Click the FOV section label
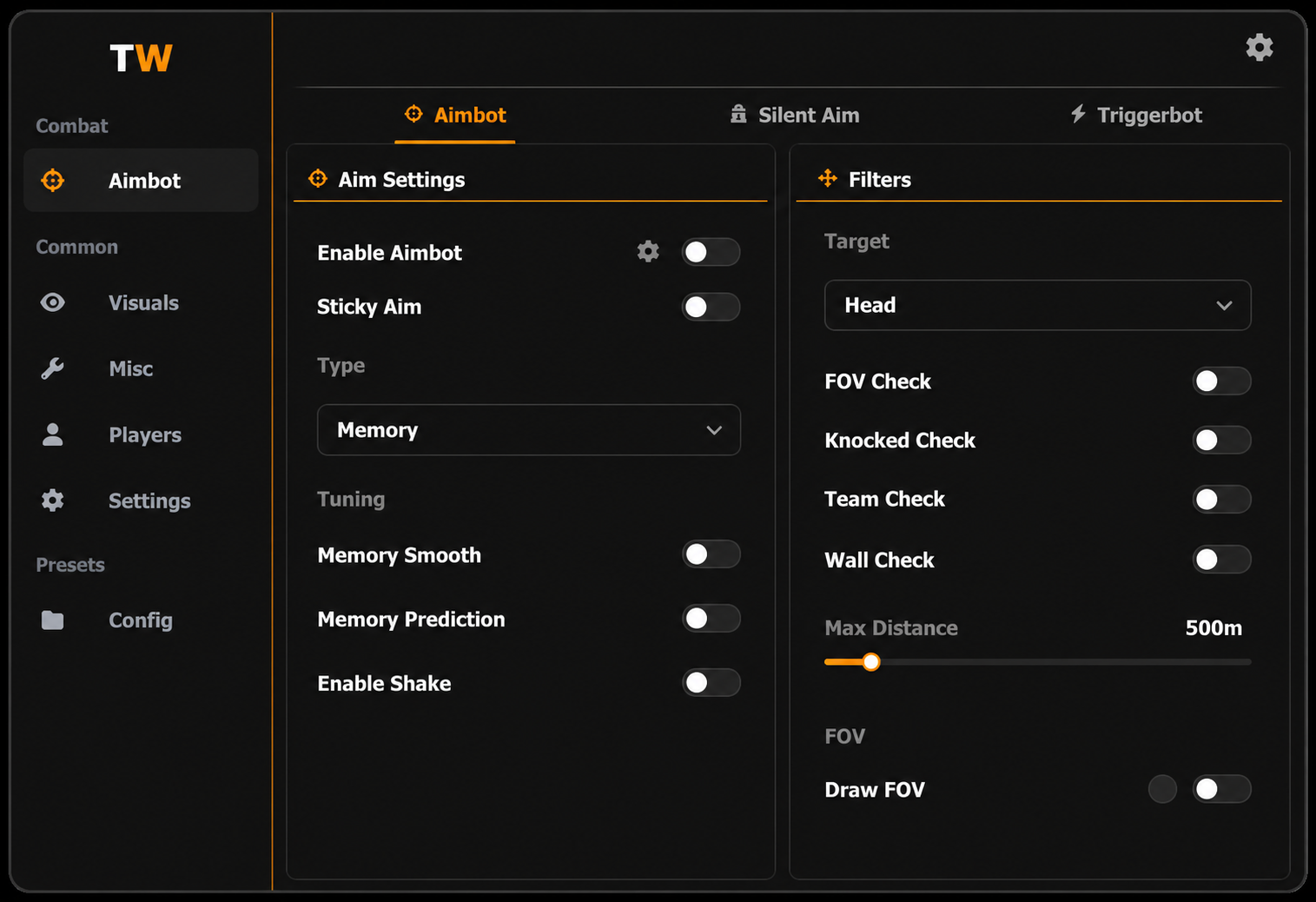1316x902 pixels. 844,736
